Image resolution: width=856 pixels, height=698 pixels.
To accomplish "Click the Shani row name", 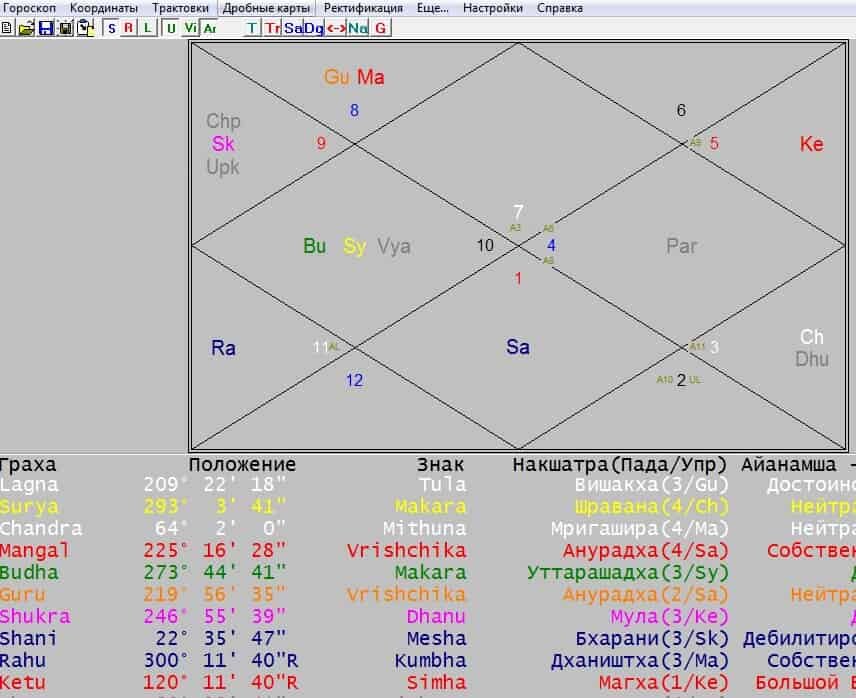I will (29, 638).
